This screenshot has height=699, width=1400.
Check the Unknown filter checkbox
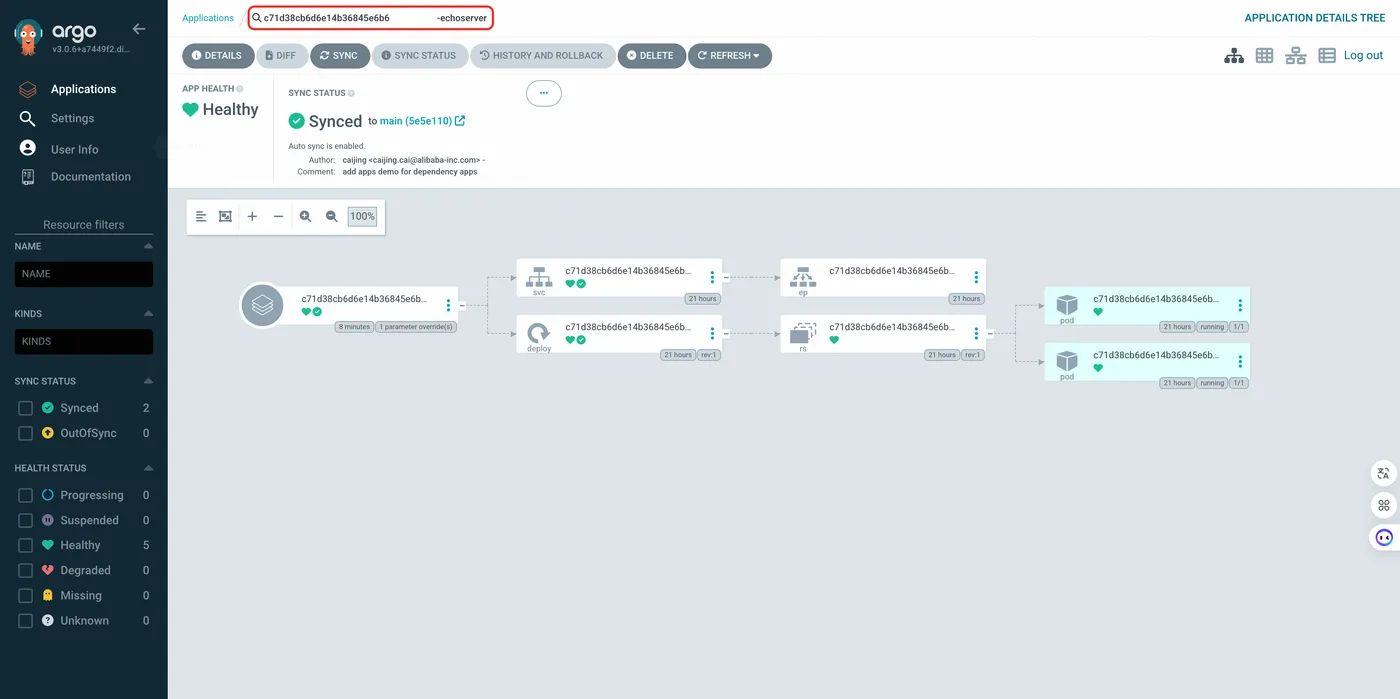[26, 620]
